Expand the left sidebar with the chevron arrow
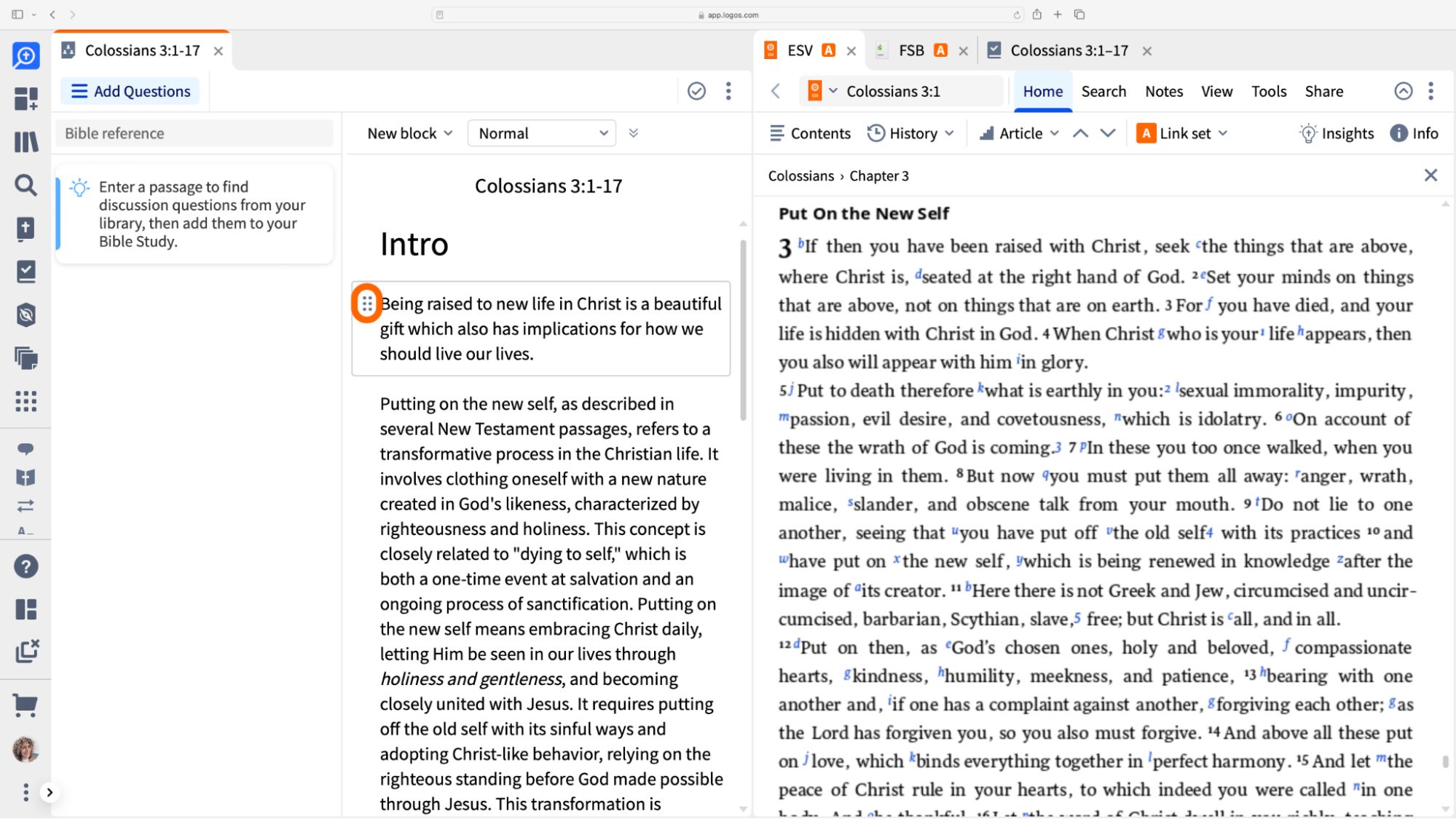Image resolution: width=1456 pixels, height=819 pixels. pos(50,792)
